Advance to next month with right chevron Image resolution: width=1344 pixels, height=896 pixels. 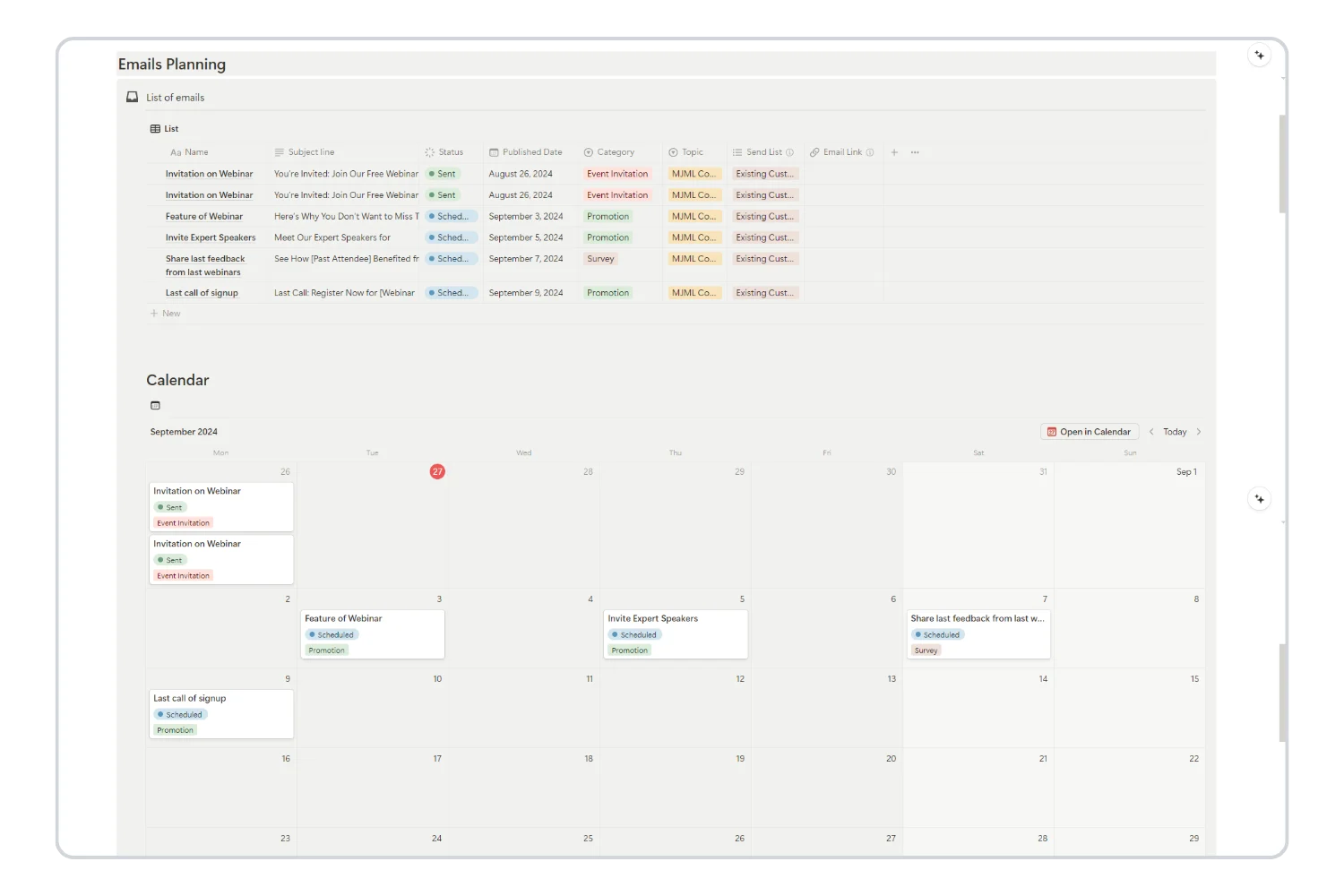click(x=1199, y=432)
